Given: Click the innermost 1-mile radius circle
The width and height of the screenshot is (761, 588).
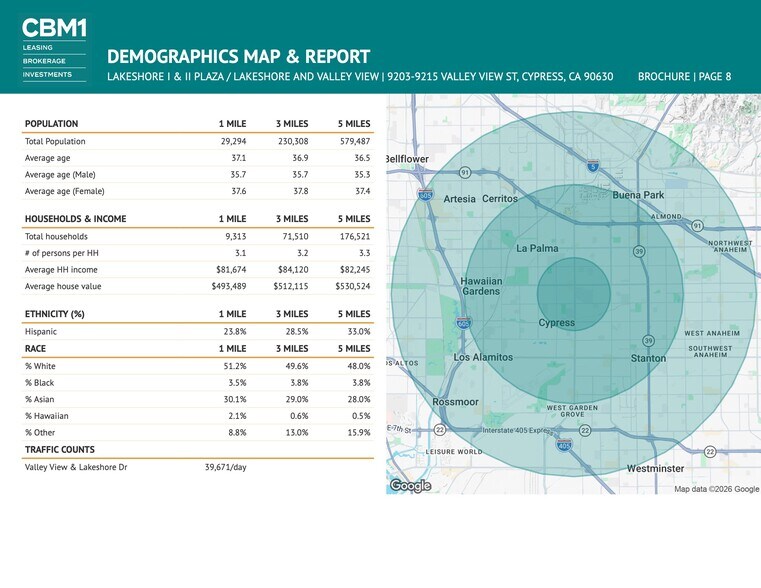Looking at the screenshot, I should point(574,294).
